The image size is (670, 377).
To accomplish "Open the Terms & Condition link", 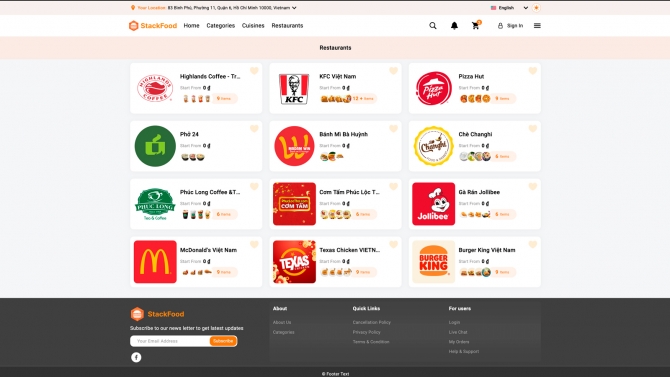I will point(371,342).
